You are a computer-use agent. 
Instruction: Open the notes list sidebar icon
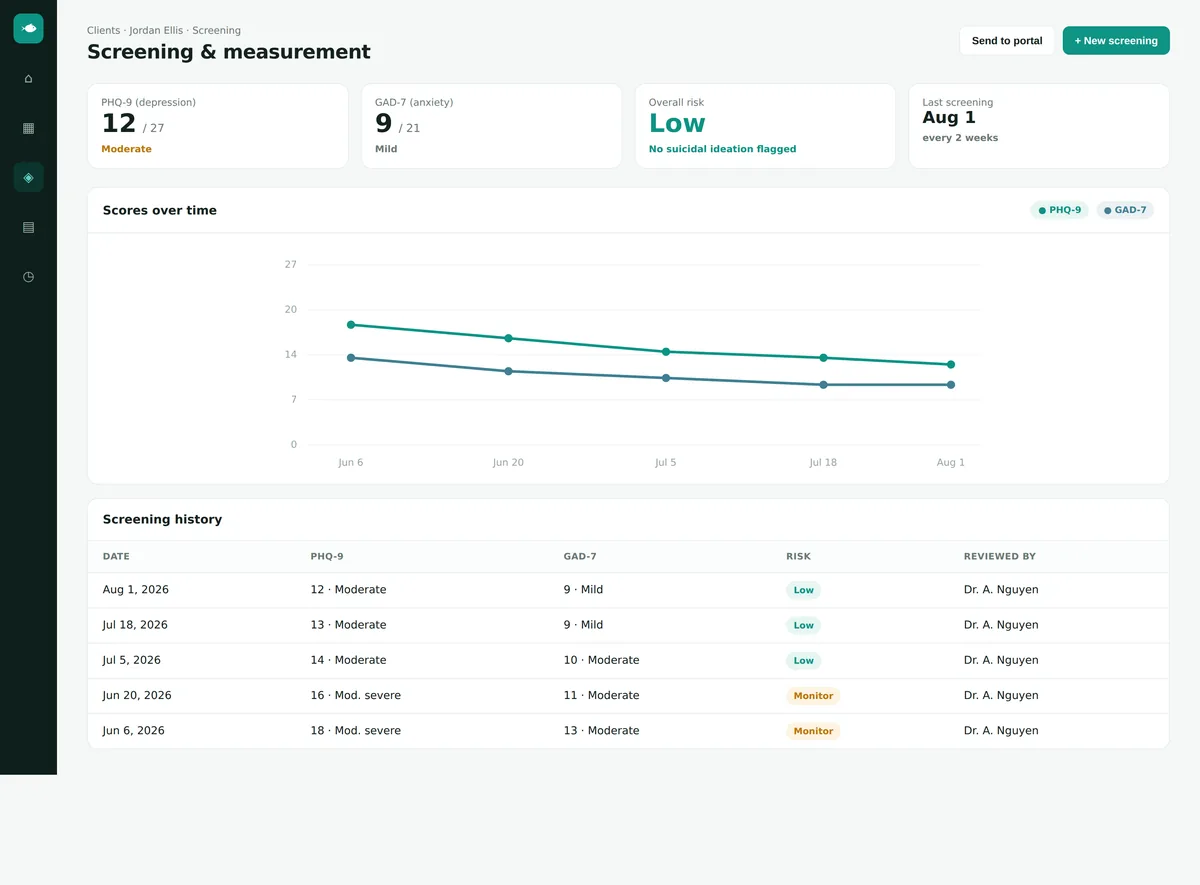(x=28, y=227)
